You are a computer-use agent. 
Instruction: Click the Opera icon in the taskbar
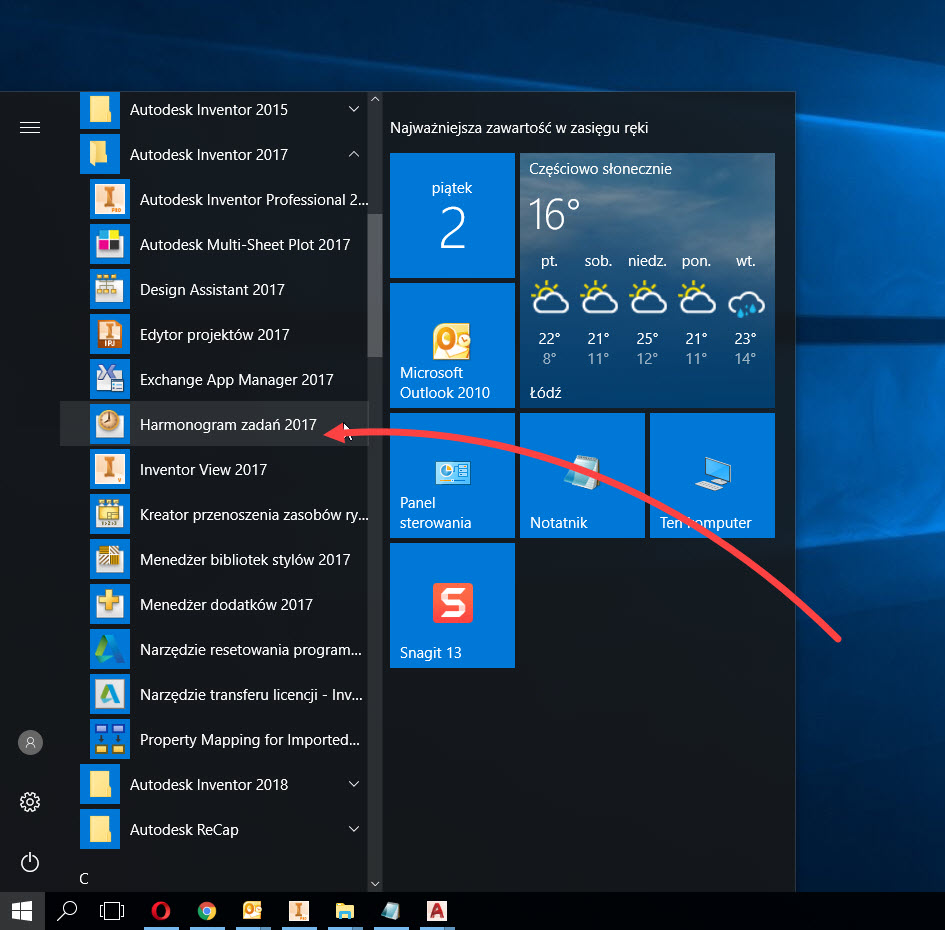[160, 911]
